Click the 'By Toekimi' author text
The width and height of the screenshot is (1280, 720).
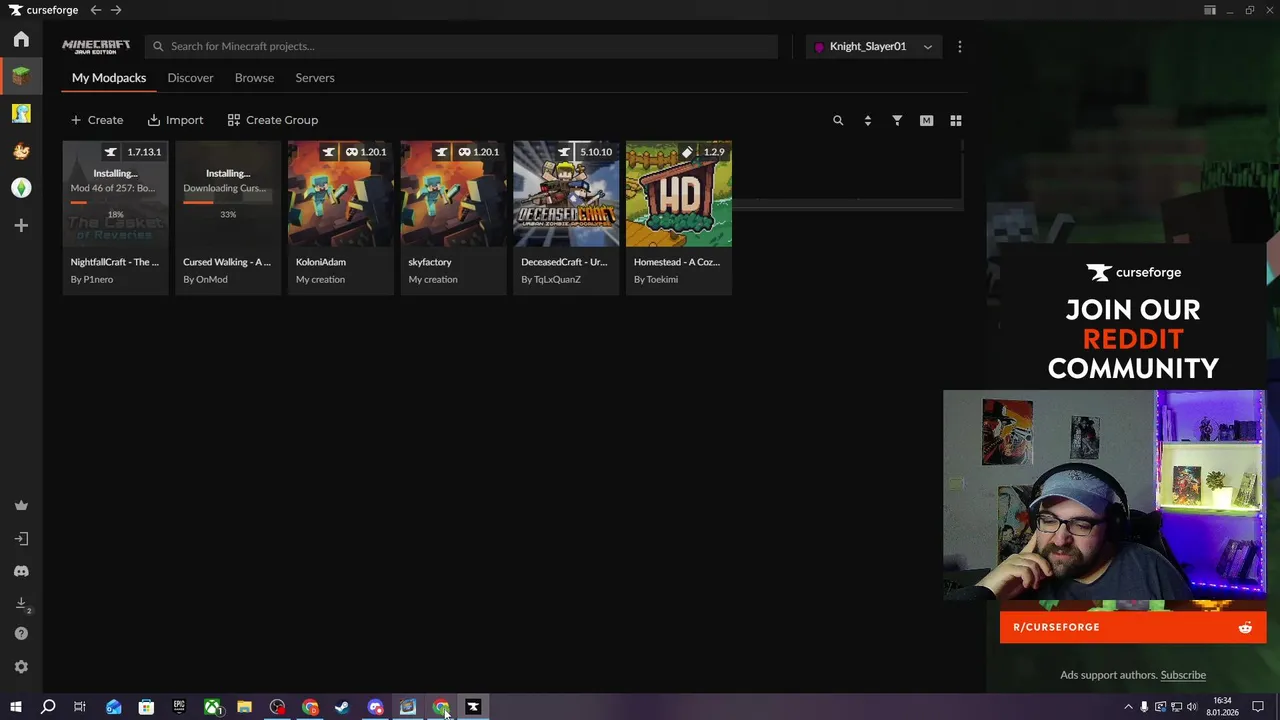click(x=656, y=280)
